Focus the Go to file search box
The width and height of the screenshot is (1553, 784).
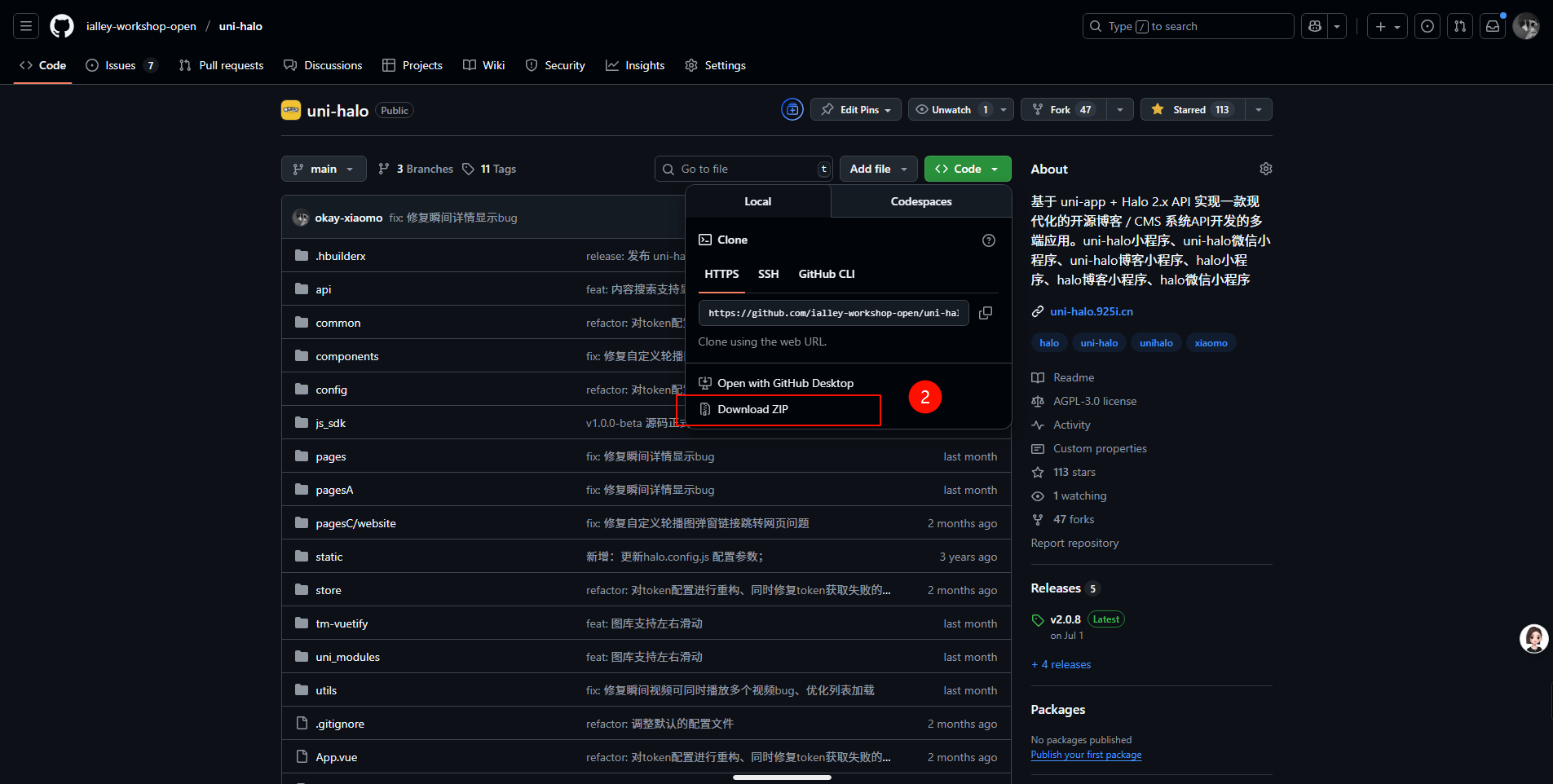pyautogui.click(x=743, y=169)
